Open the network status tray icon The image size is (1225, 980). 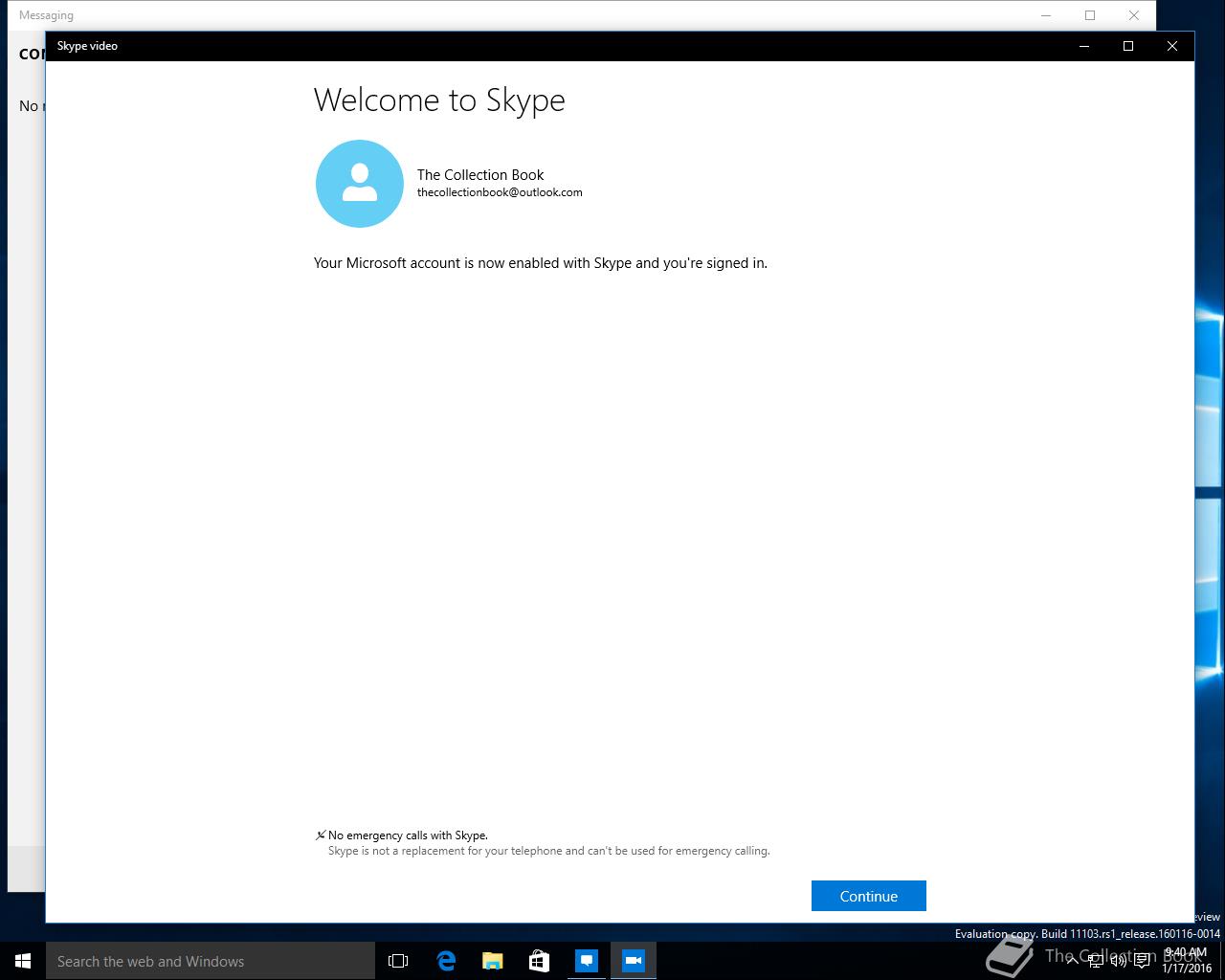(x=1096, y=961)
